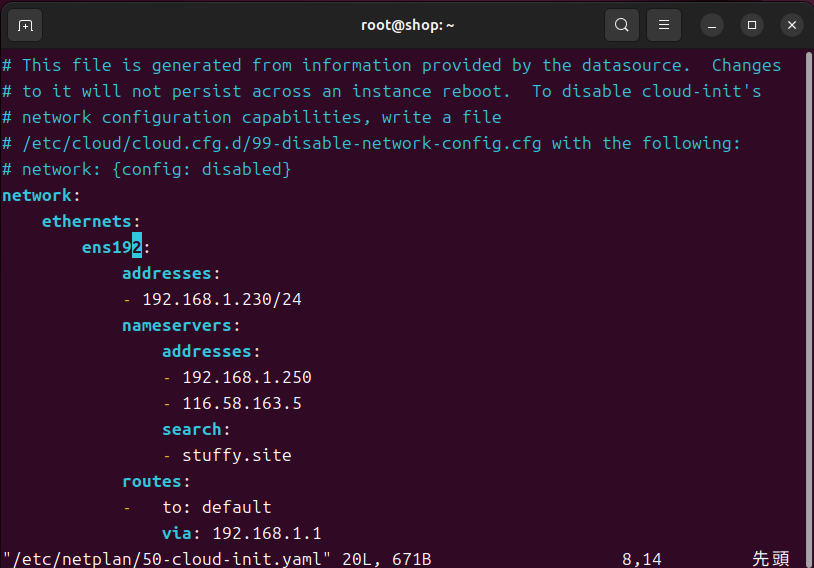The width and height of the screenshot is (814, 568).
Task: Click the ethernets key
Action: [86, 221]
